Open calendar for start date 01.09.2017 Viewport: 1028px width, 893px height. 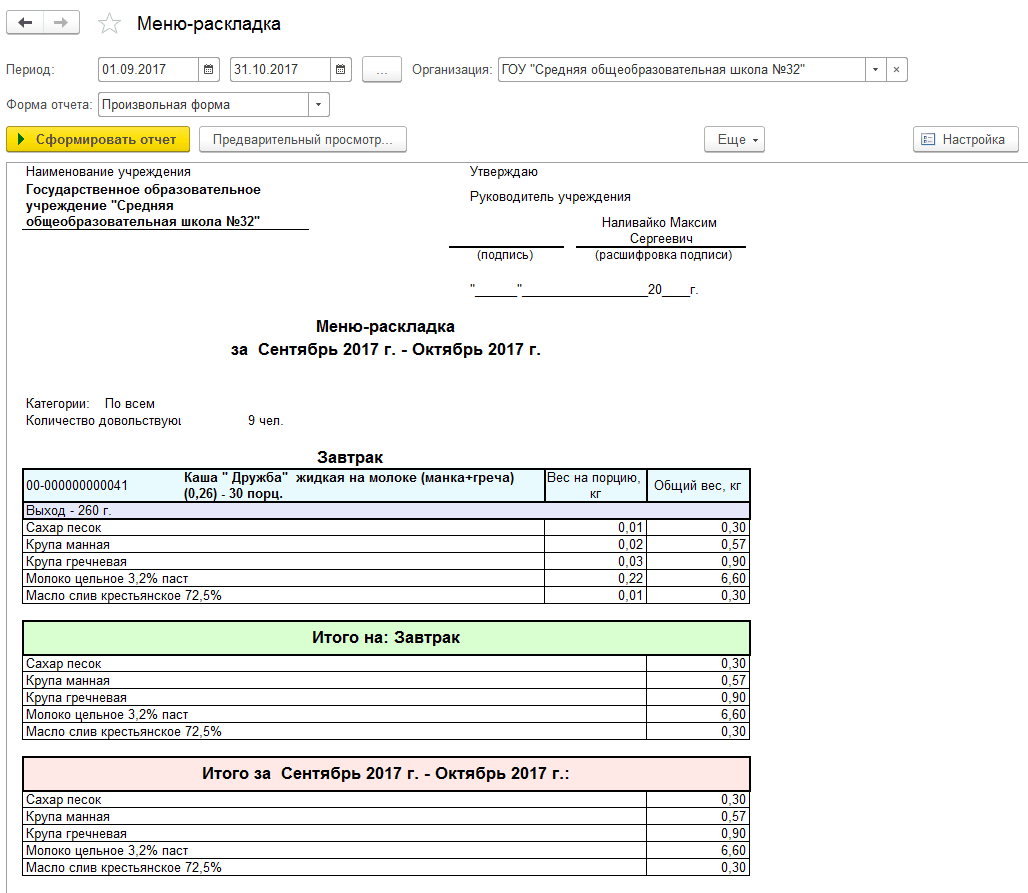pyautogui.click(x=208, y=69)
